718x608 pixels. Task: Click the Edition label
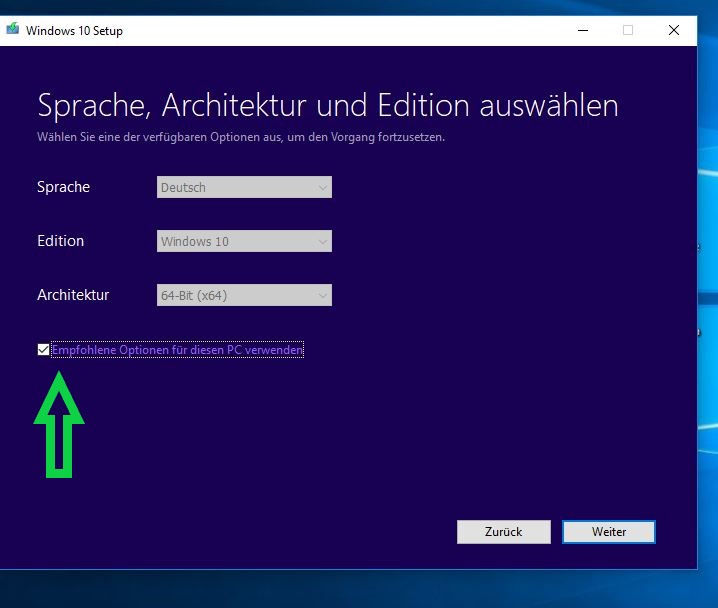tap(60, 241)
